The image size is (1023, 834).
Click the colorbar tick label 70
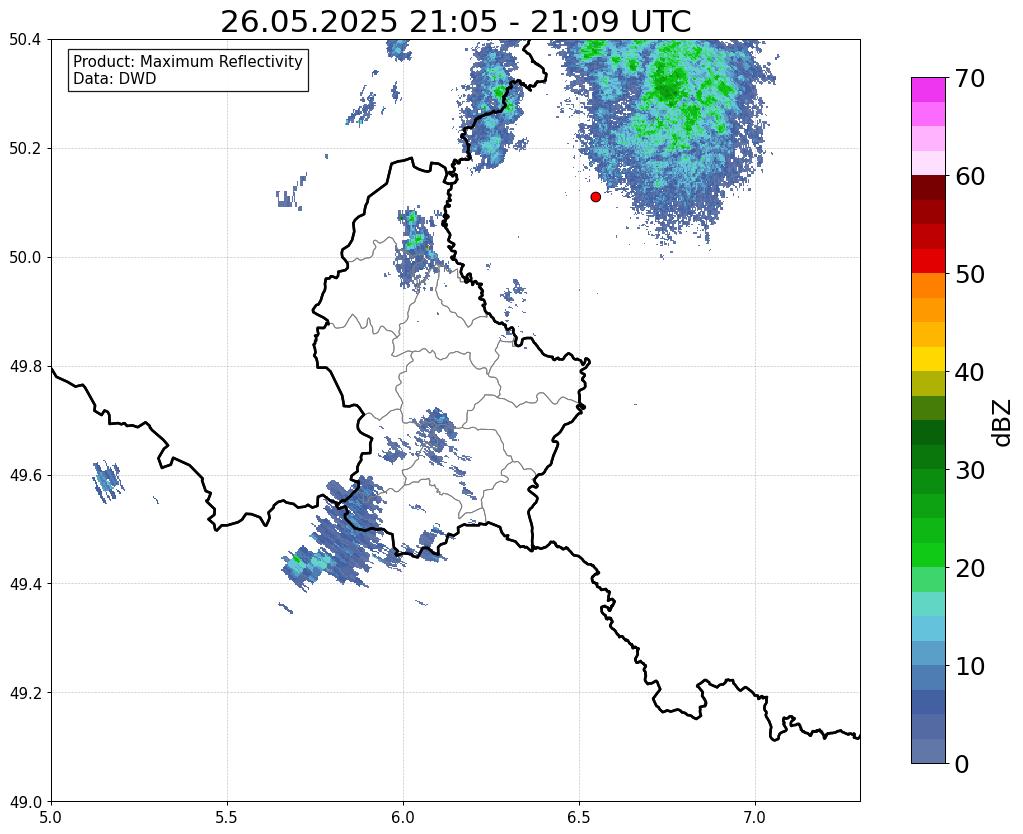[x=970, y=78]
